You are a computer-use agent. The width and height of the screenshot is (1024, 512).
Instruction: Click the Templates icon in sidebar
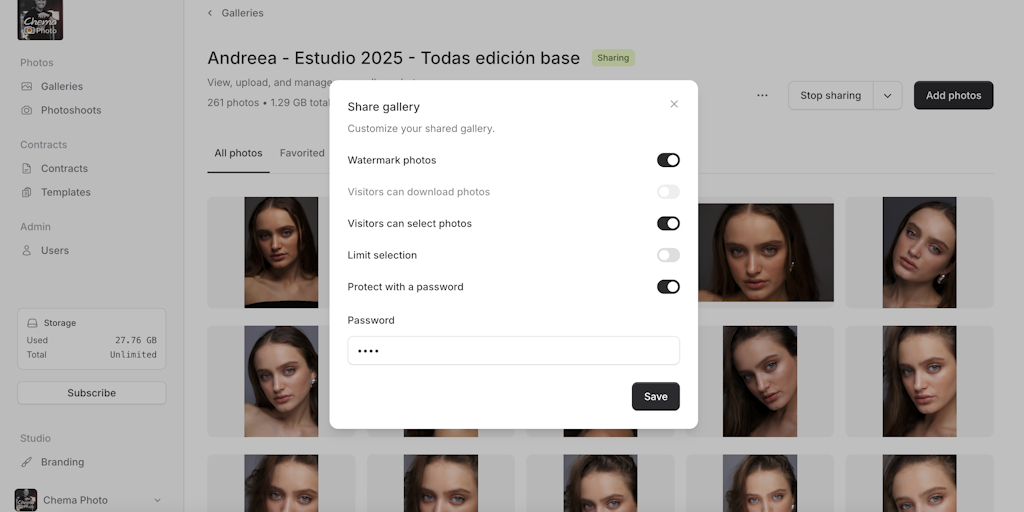pyautogui.click(x=27, y=192)
